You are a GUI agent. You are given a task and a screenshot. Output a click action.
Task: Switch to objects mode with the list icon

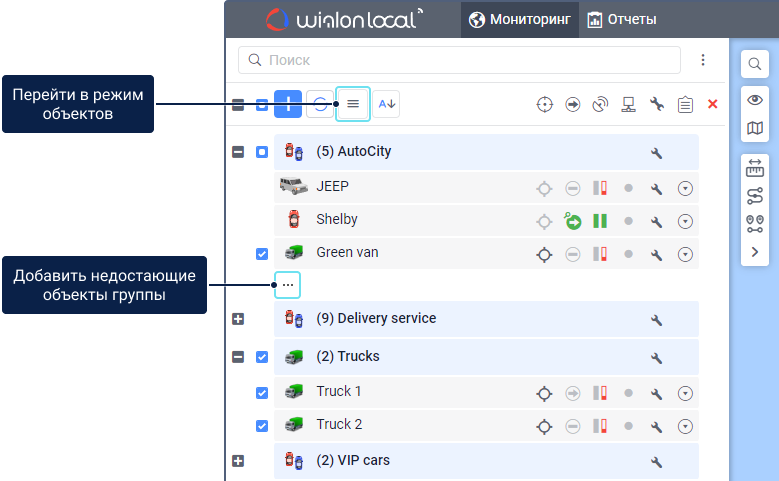click(x=353, y=104)
